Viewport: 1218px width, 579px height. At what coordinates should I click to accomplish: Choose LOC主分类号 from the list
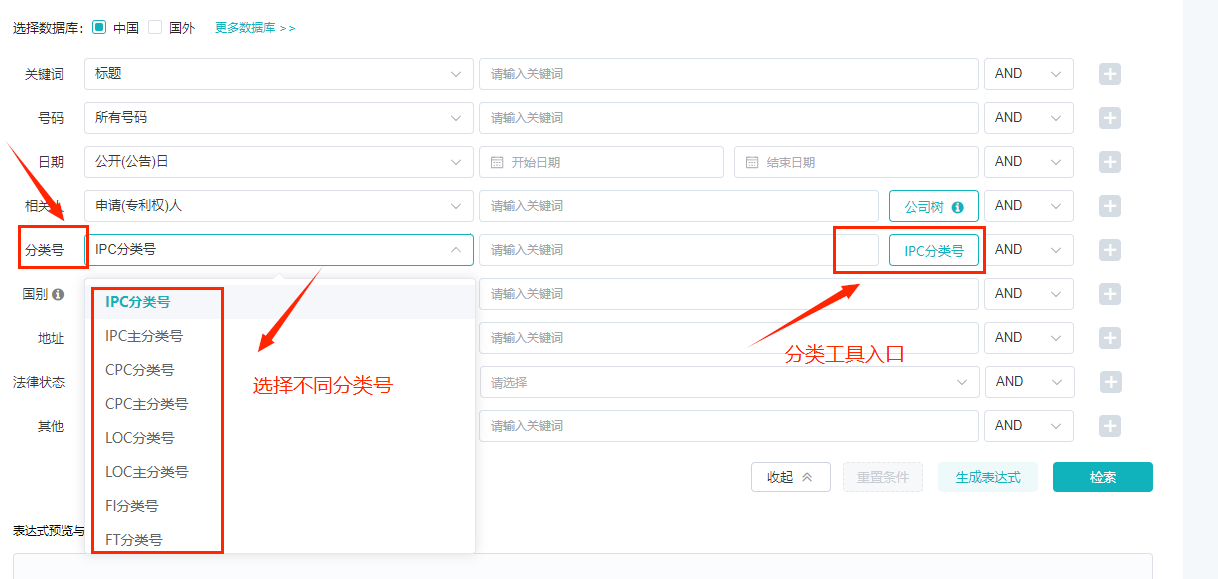[280, 472]
